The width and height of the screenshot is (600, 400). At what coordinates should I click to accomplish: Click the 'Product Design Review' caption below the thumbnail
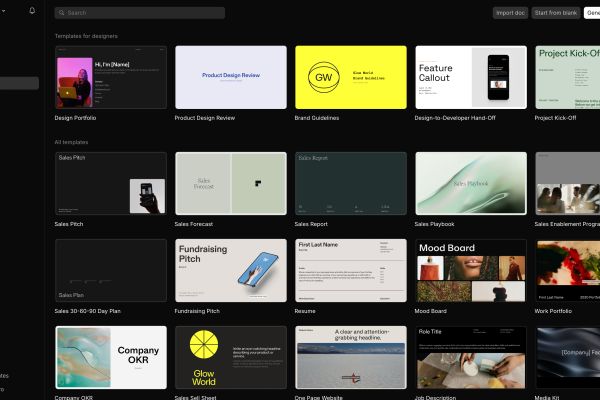pyautogui.click(x=205, y=118)
